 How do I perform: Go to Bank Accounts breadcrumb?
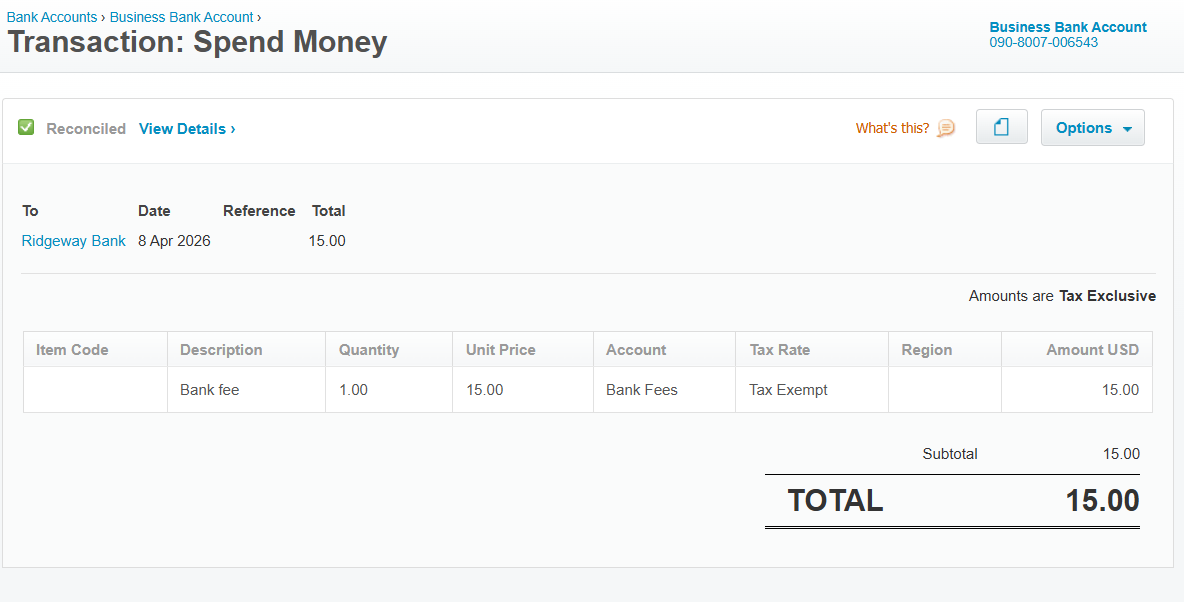[x=52, y=17]
